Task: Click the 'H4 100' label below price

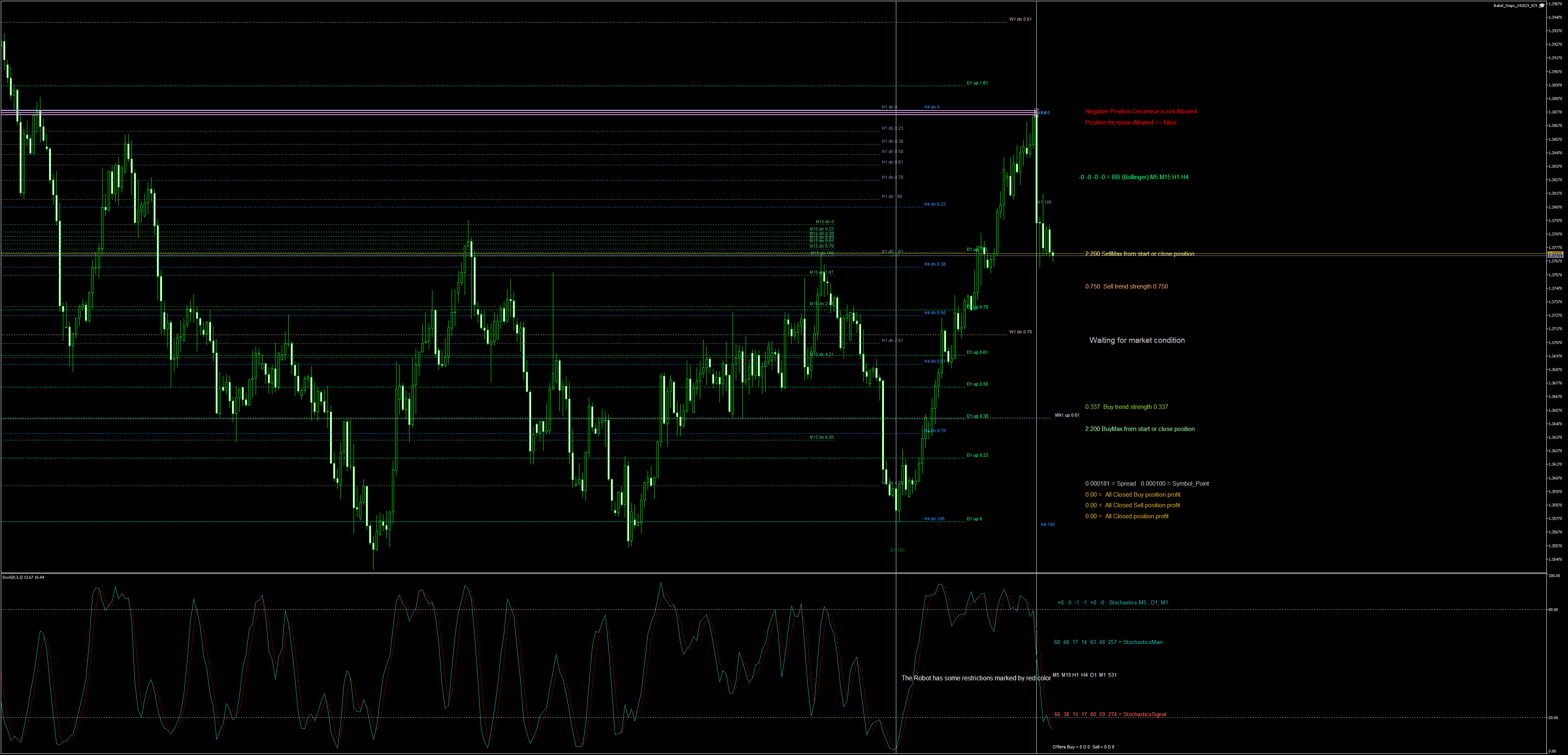Action: [x=1047, y=524]
